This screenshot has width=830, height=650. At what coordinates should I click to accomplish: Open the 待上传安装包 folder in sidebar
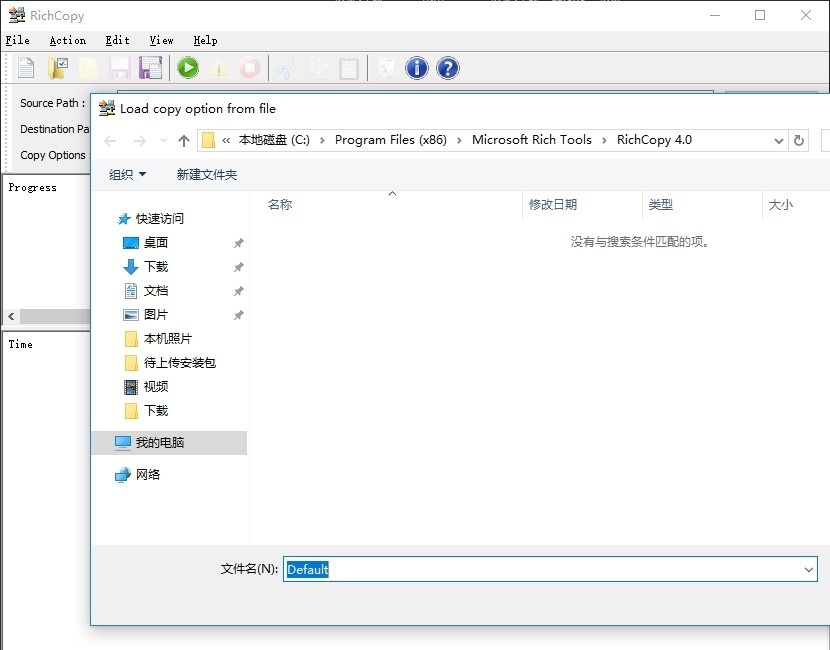[179, 363]
